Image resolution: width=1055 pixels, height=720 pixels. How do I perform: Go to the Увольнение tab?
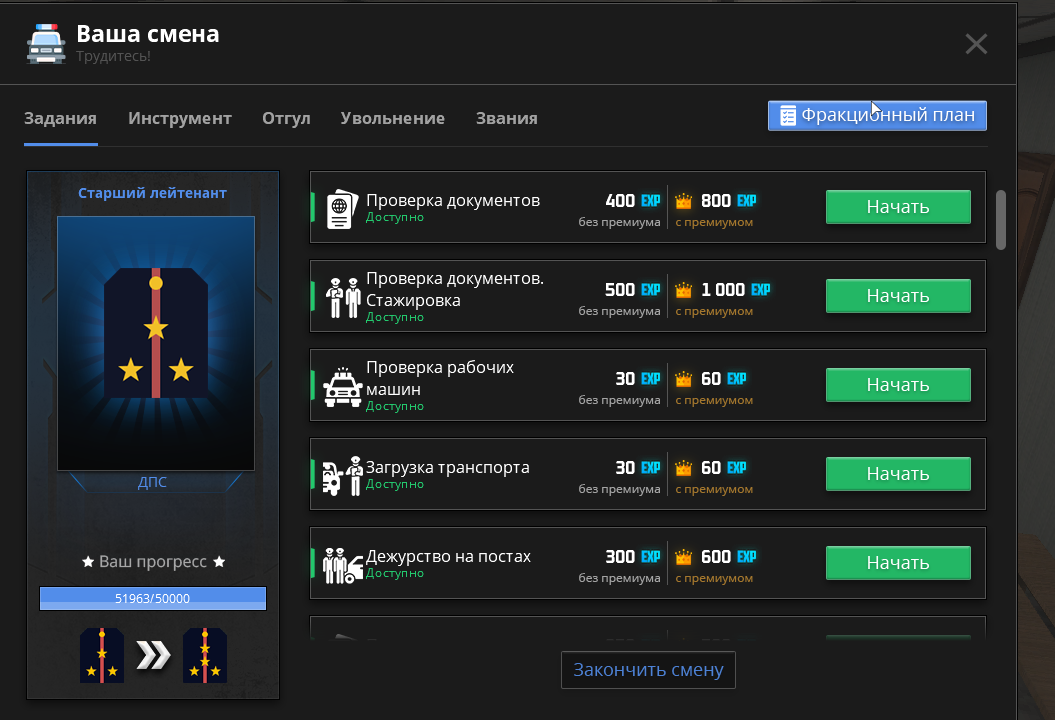[x=392, y=118]
